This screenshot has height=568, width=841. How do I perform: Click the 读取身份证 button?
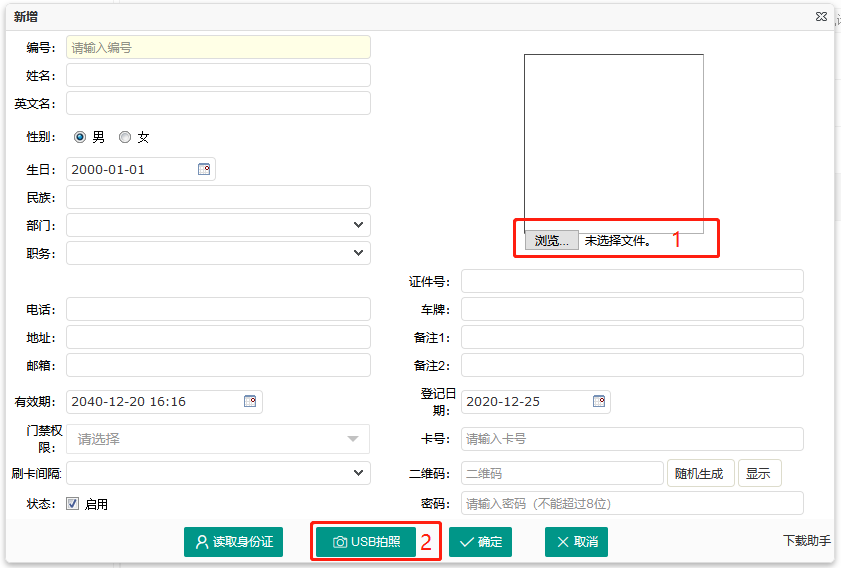pyautogui.click(x=233, y=542)
